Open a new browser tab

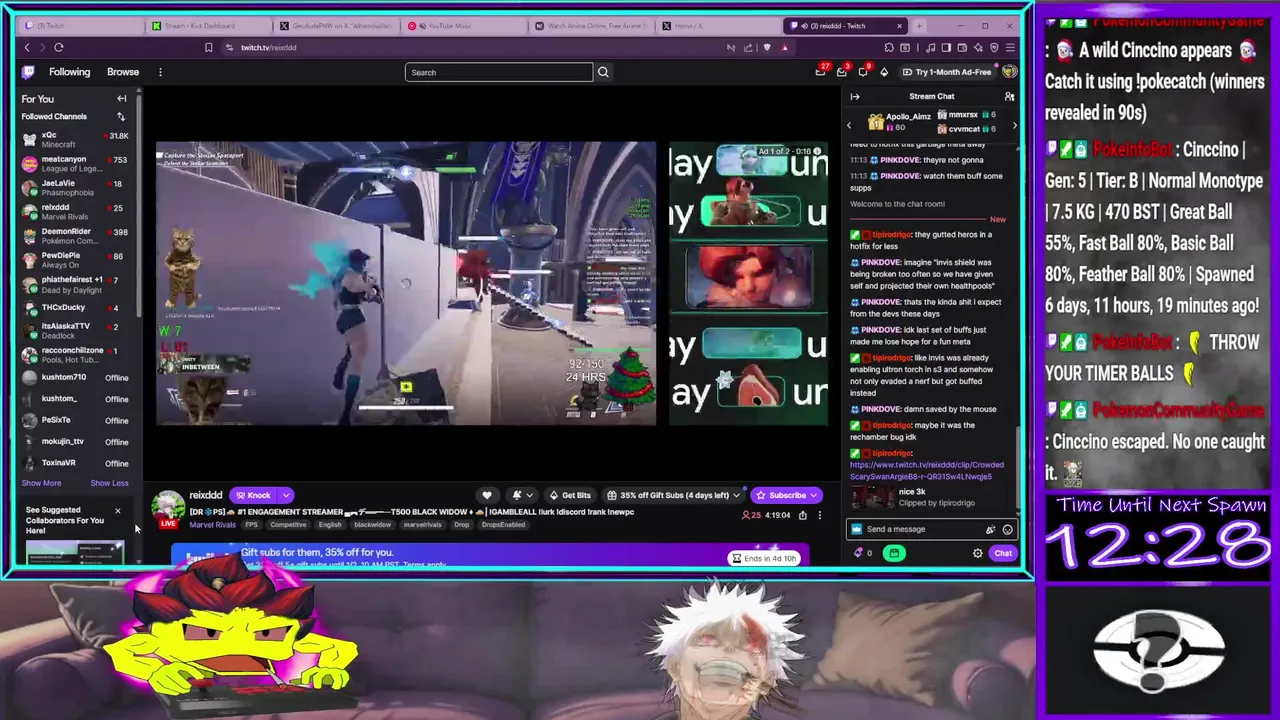click(x=919, y=26)
